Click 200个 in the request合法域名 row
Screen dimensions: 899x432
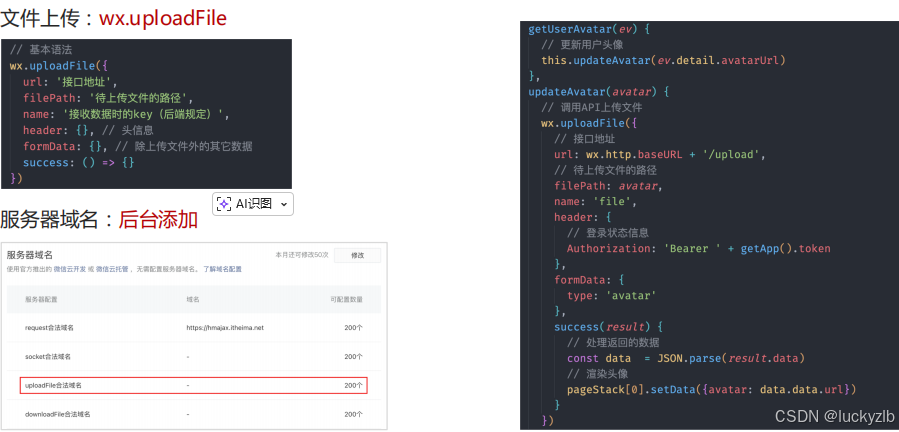click(353, 328)
